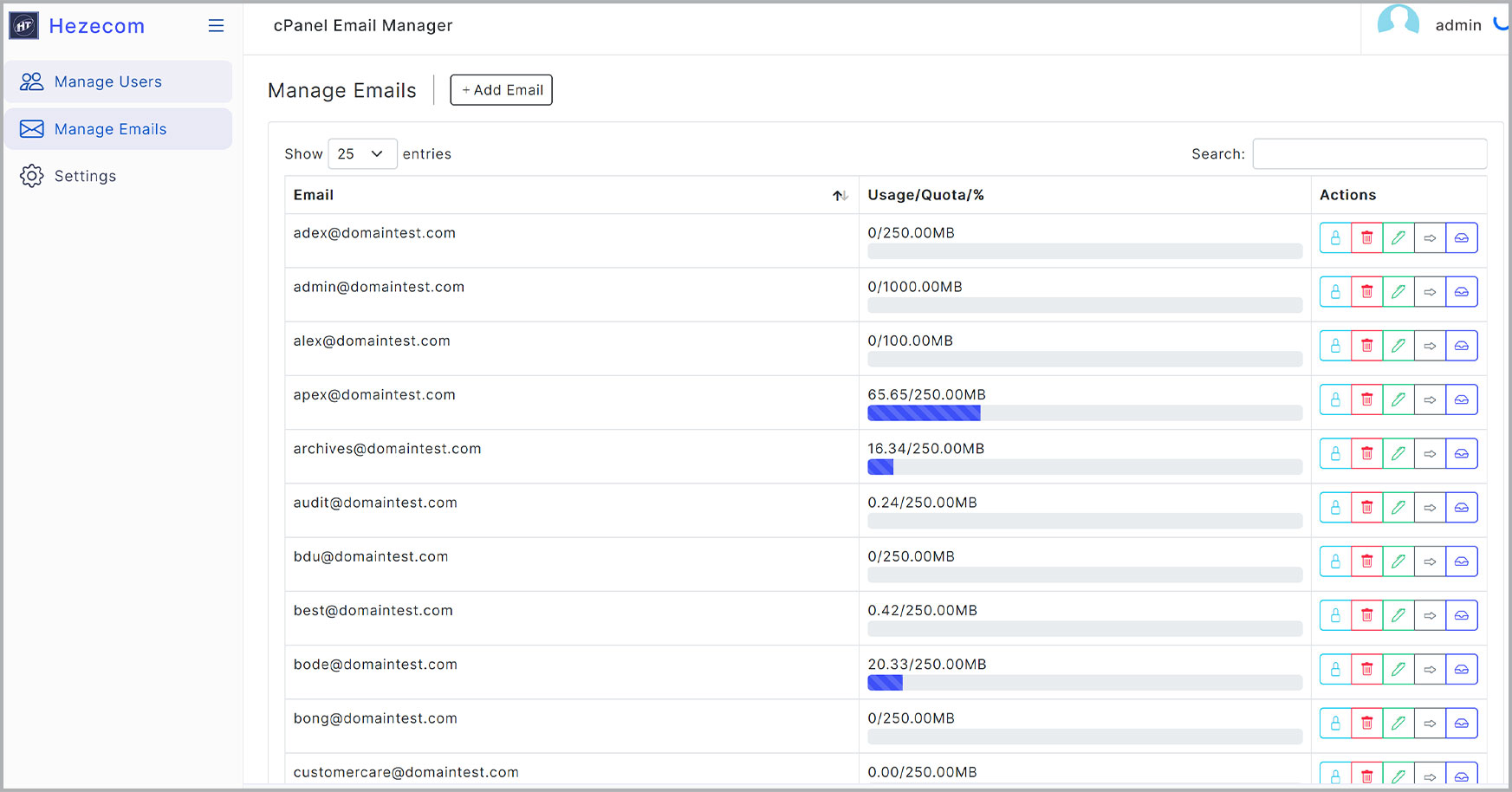Open the inbox icon for alex@domaintest.com
This screenshot has width=1512, height=792.
(1462, 346)
